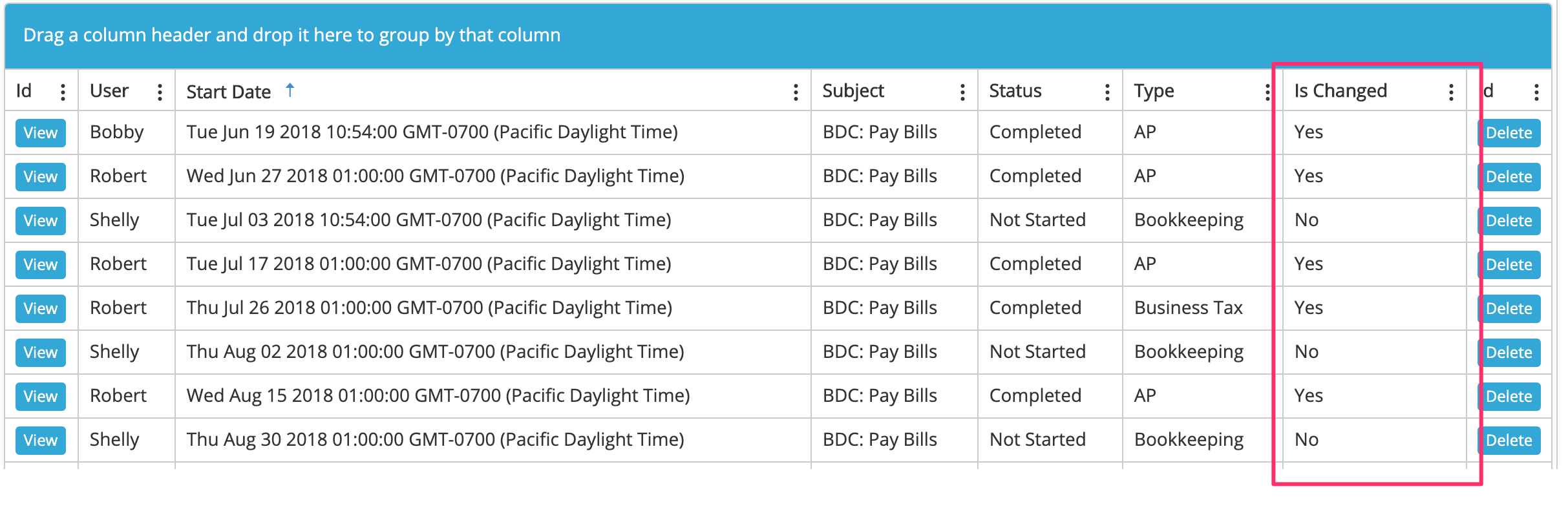Sort by the Is Changed column header
Screen dimensions: 1568x513
point(1340,91)
